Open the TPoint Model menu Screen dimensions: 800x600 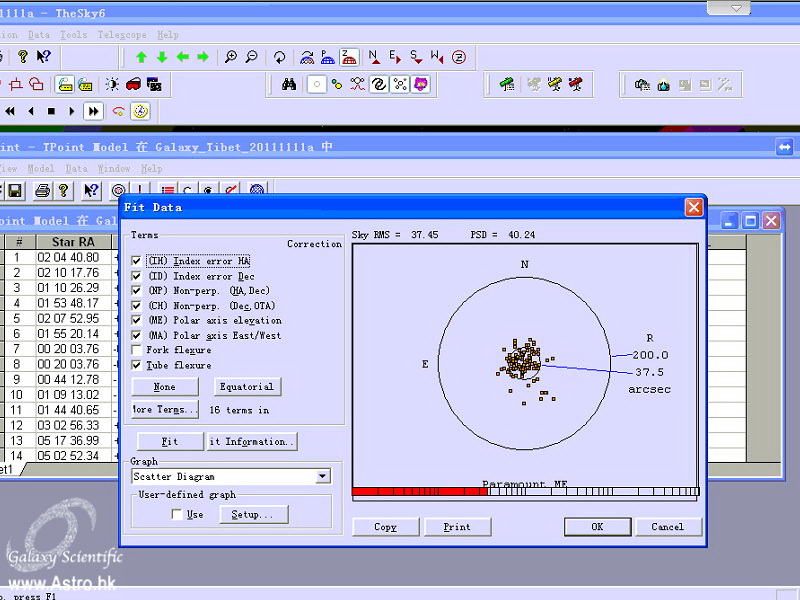click(x=41, y=169)
